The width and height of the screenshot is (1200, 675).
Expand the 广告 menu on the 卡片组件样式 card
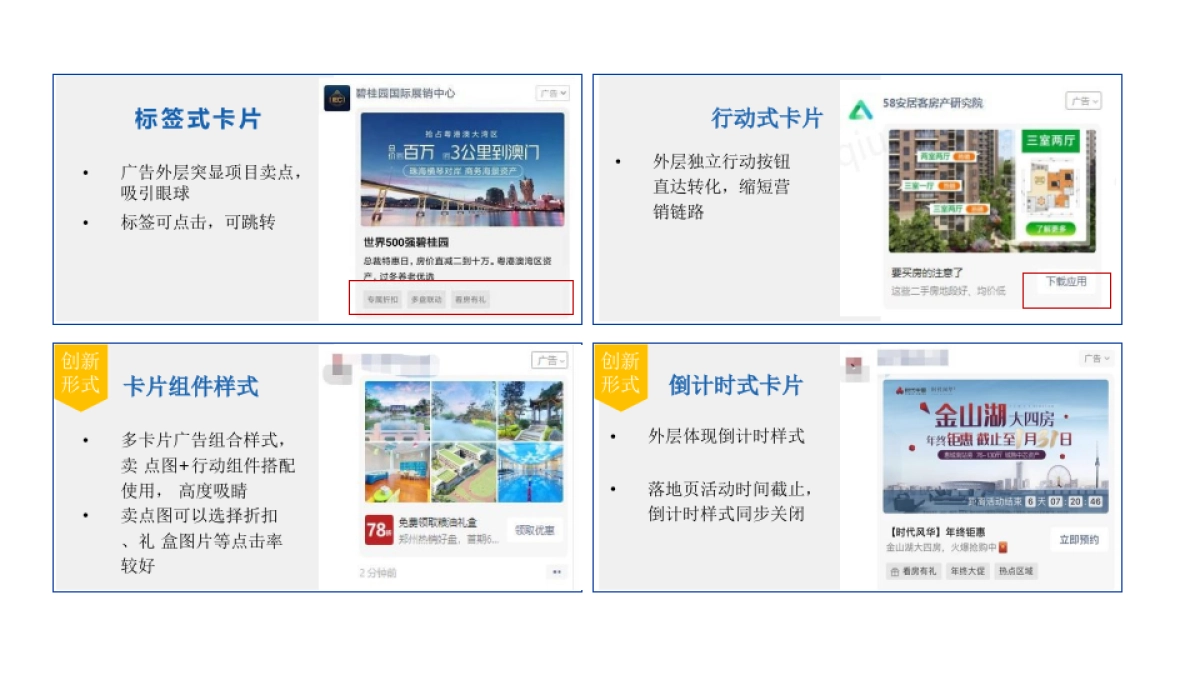point(549,360)
